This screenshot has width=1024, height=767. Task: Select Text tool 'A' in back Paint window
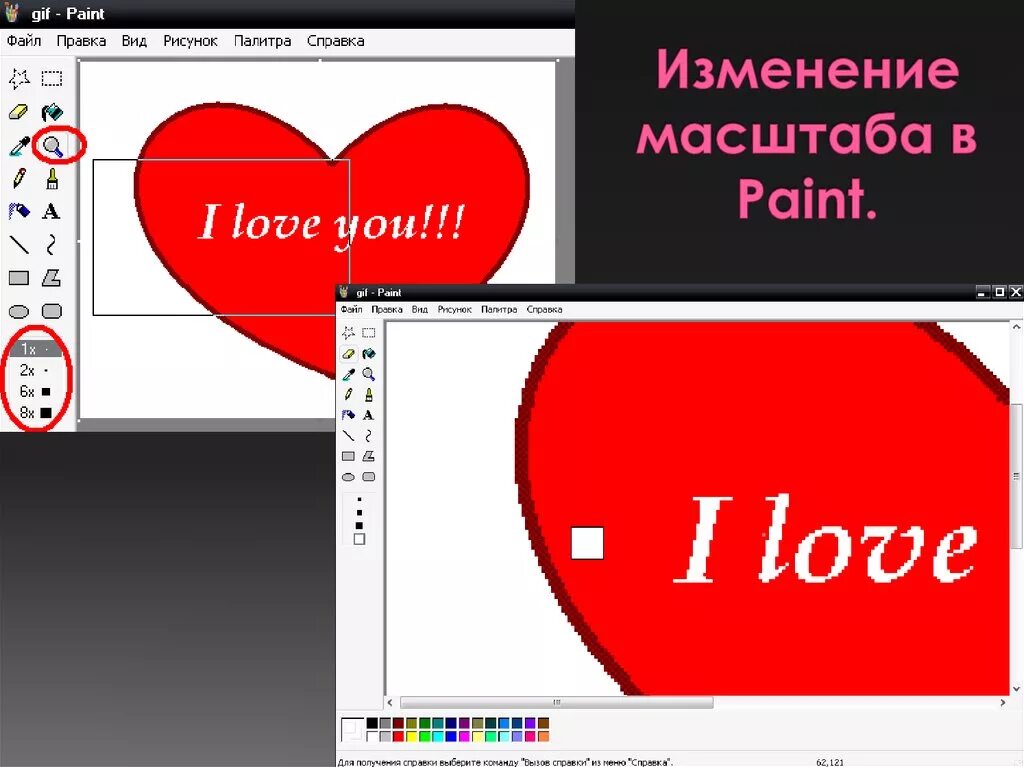coord(52,212)
